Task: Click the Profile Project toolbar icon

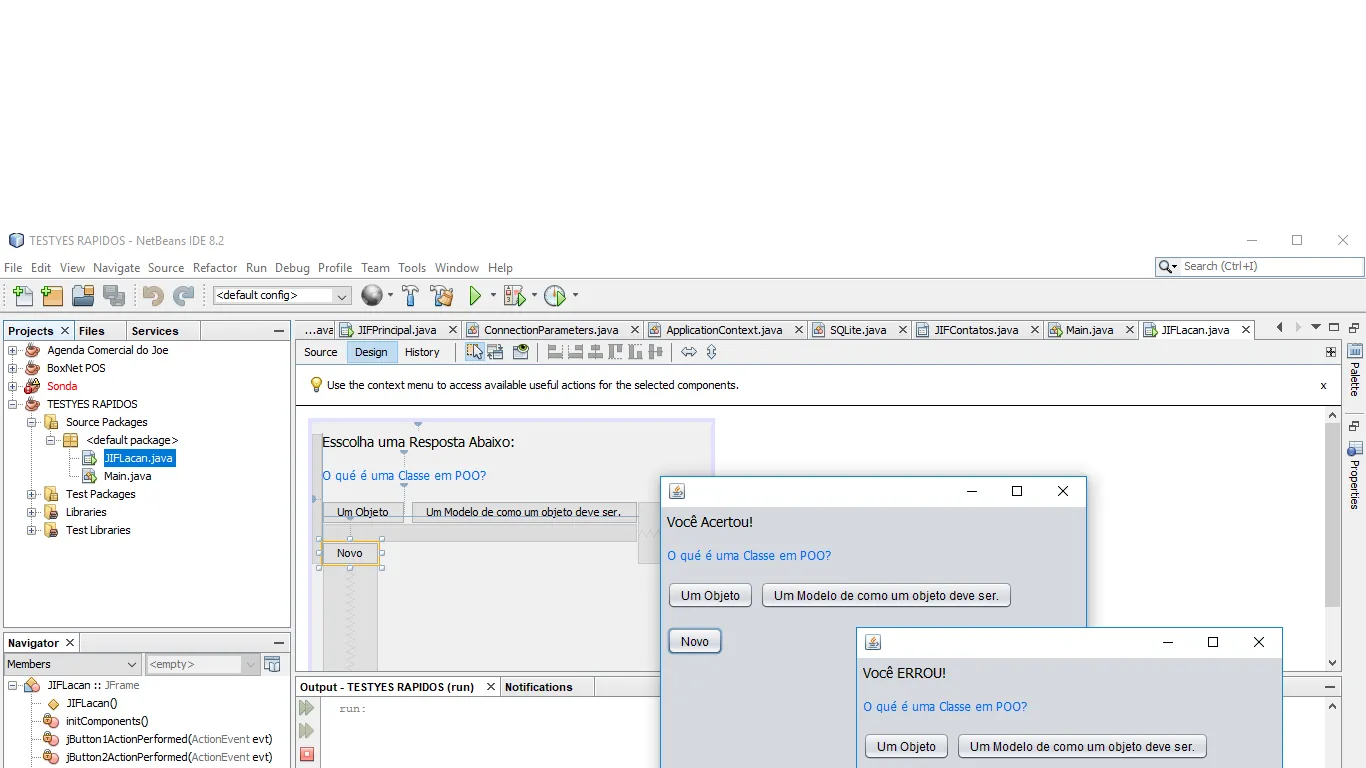Action: 555,296
